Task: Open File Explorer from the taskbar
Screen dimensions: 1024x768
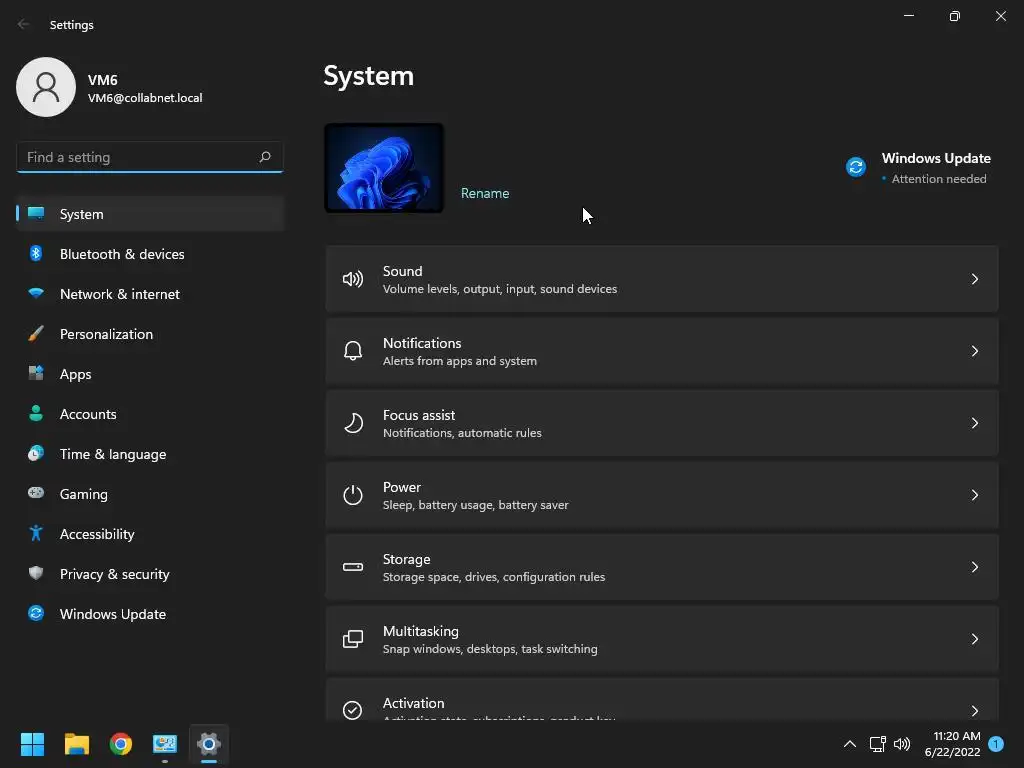Action: point(76,744)
